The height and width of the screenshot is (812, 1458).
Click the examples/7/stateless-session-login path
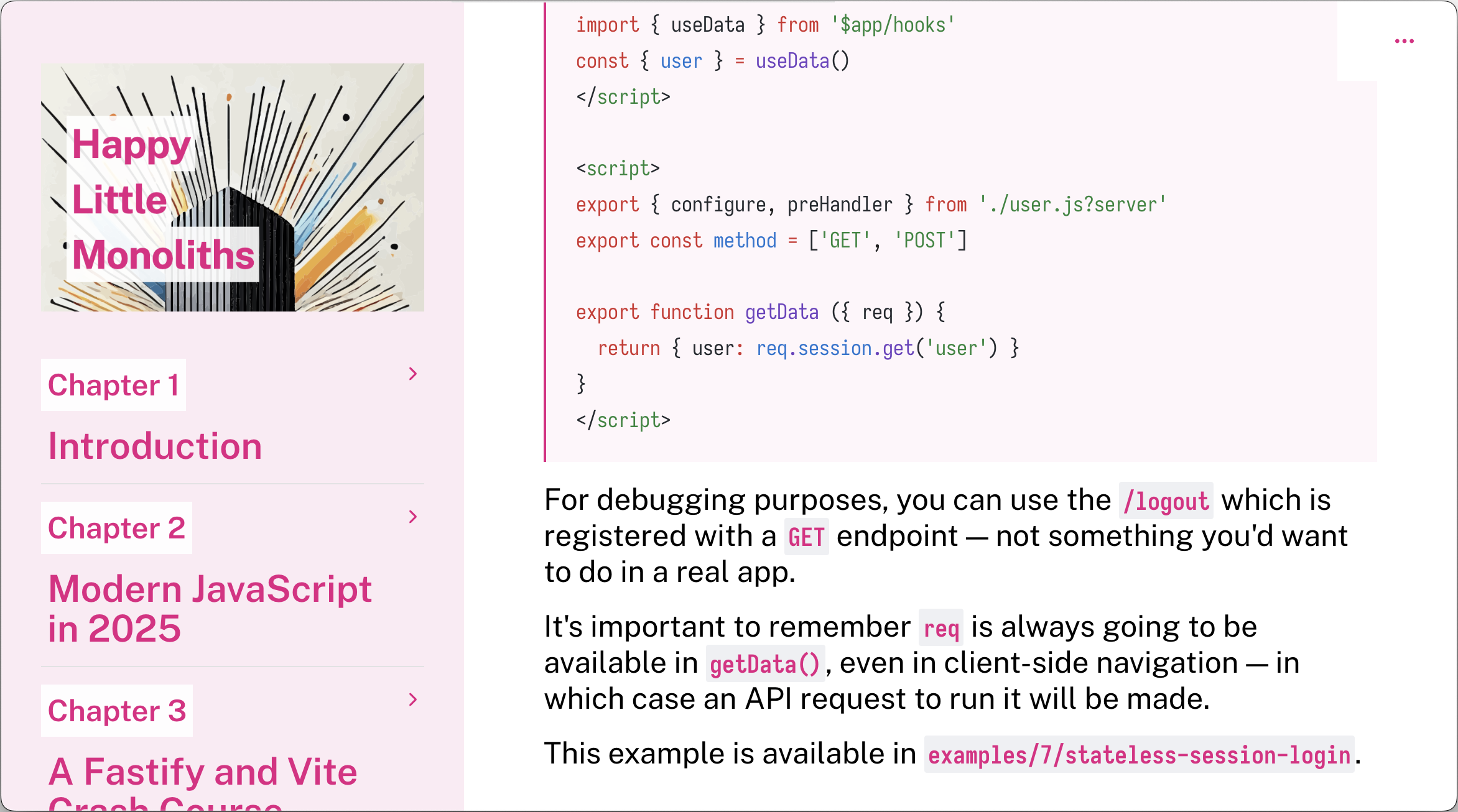pos(1139,755)
